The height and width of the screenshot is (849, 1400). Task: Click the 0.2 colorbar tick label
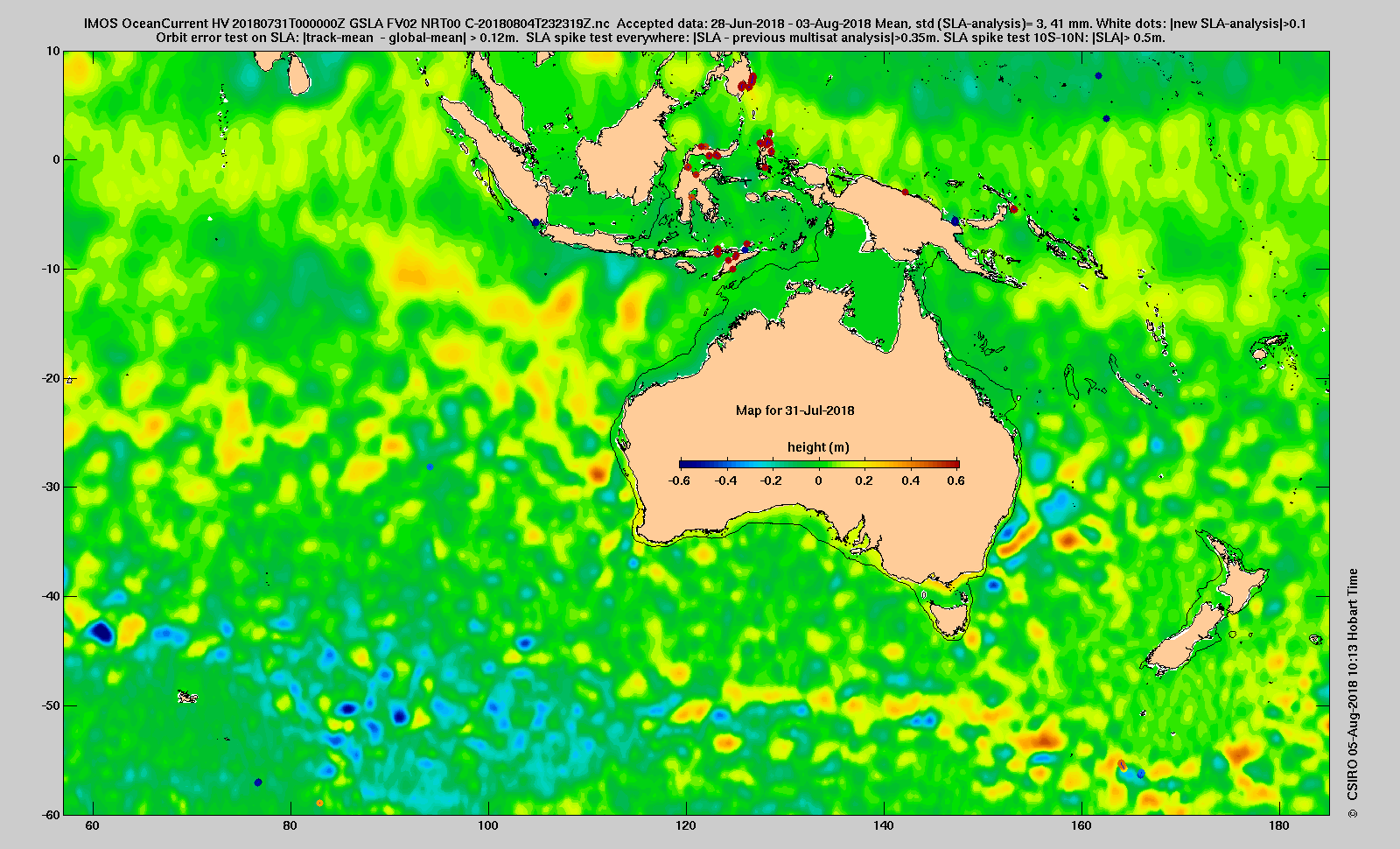(x=864, y=481)
